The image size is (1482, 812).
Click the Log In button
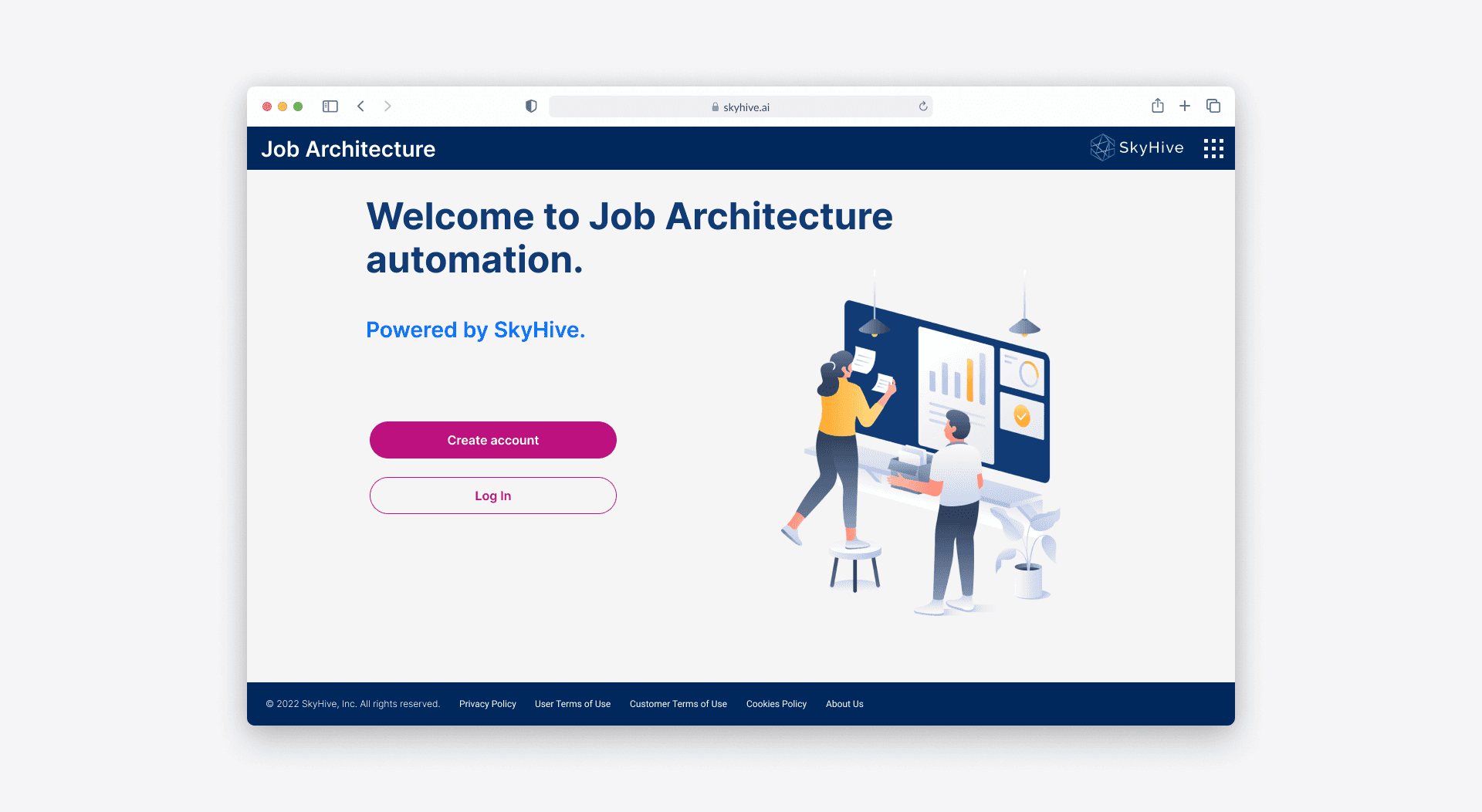coord(493,496)
